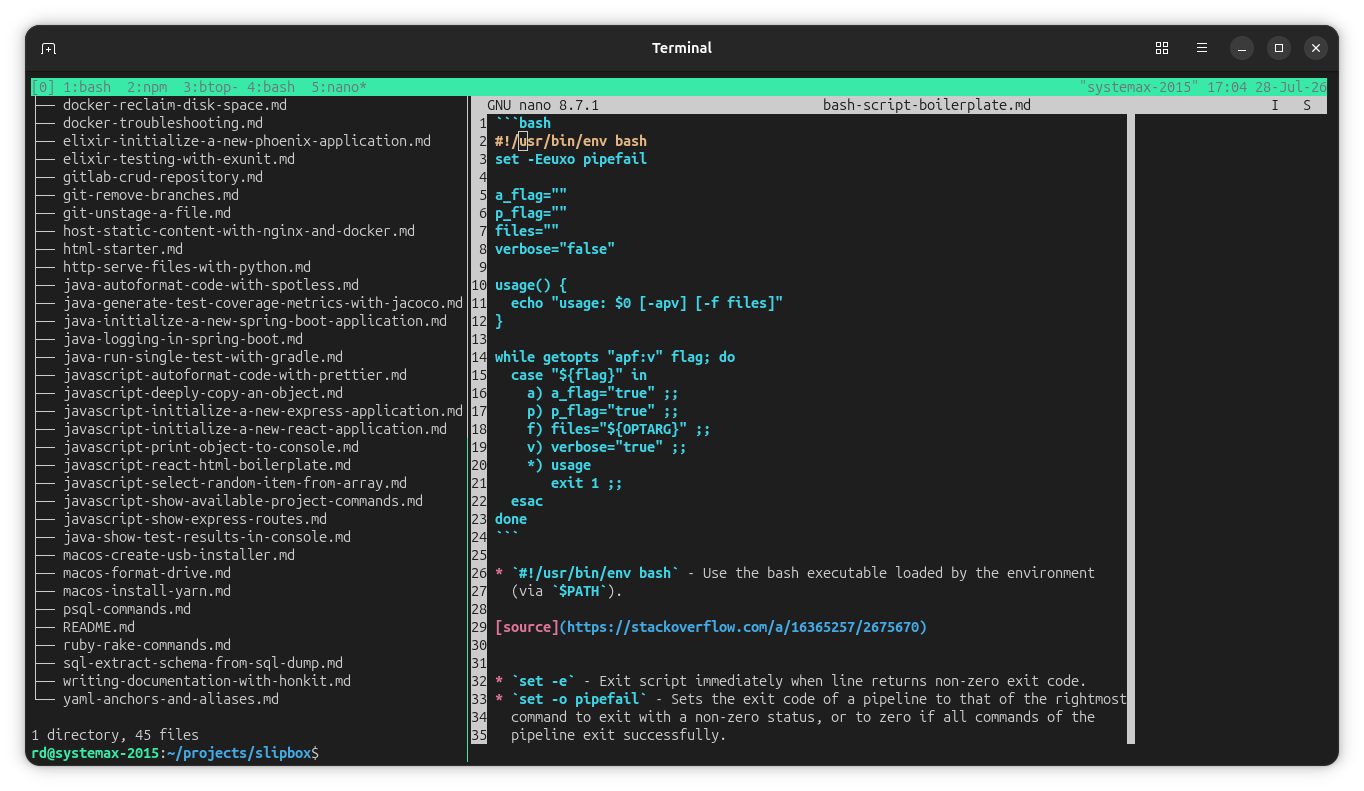Place cursor on 'set -Eeuxo pipefail' line
Image resolution: width=1364 pixels, height=791 pixels.
click(571, 159)
